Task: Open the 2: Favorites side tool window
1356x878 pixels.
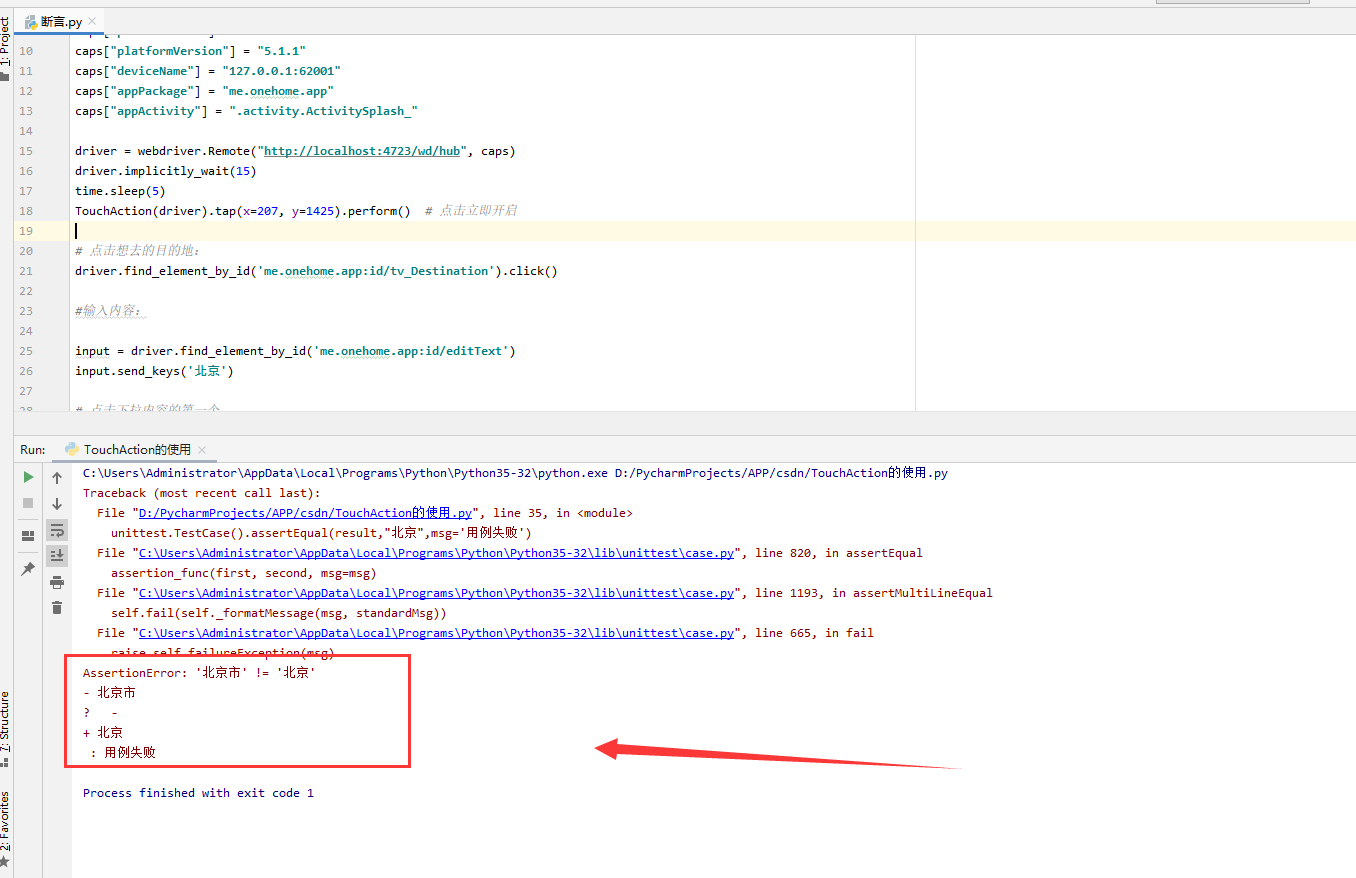Action: [x=6, y=827]
